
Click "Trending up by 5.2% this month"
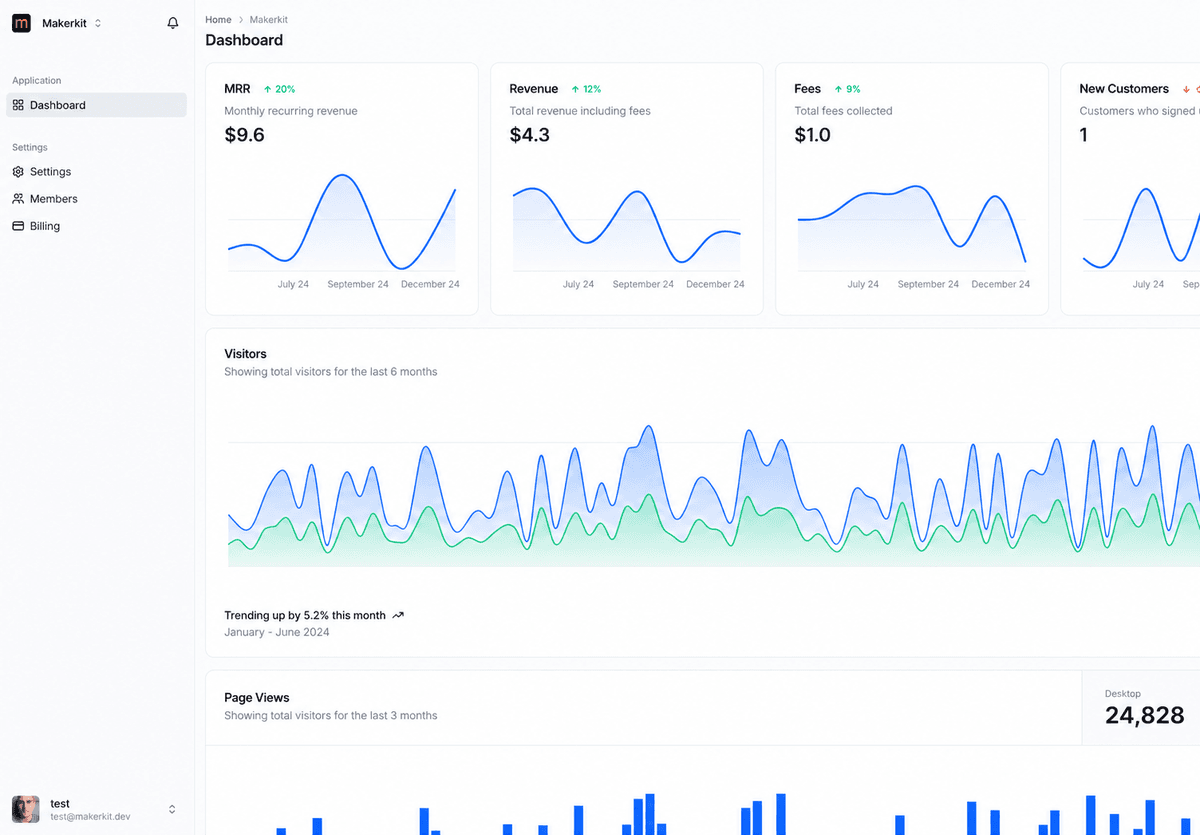click(x=305, y=616)
